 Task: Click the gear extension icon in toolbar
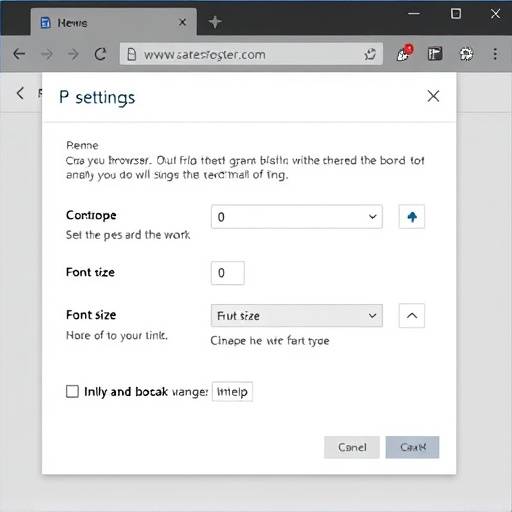(x=466, y=54)
